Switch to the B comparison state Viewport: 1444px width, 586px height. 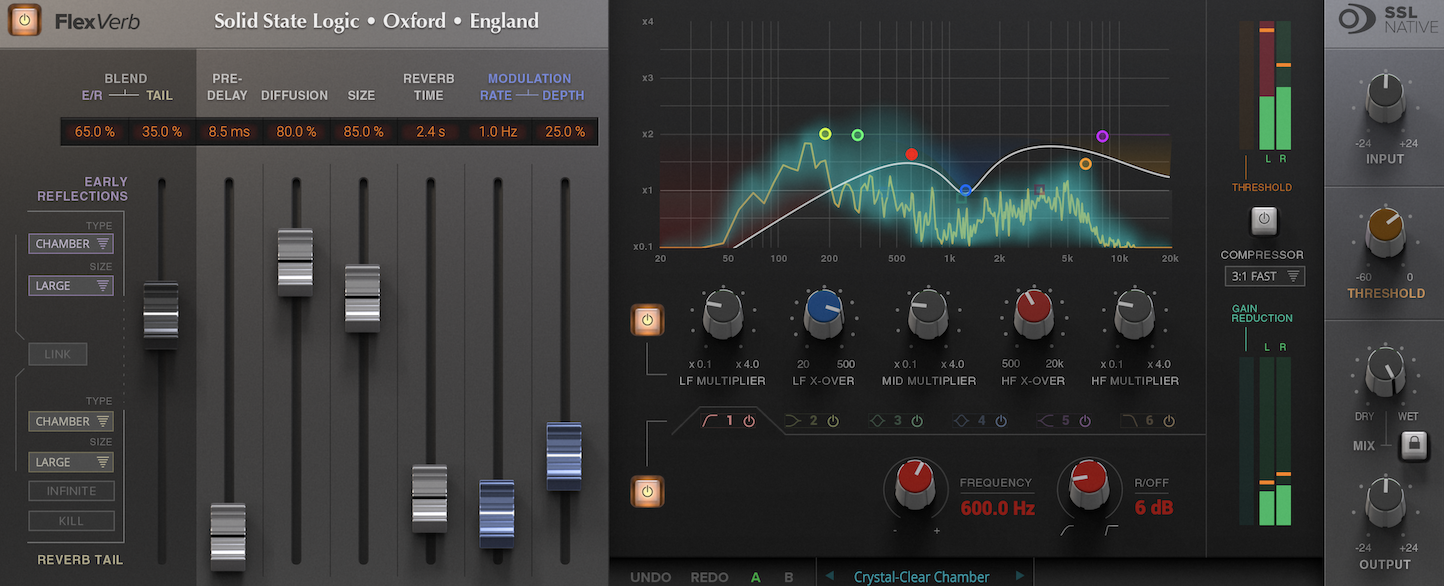pyautogui.click(x=788, y=576)
